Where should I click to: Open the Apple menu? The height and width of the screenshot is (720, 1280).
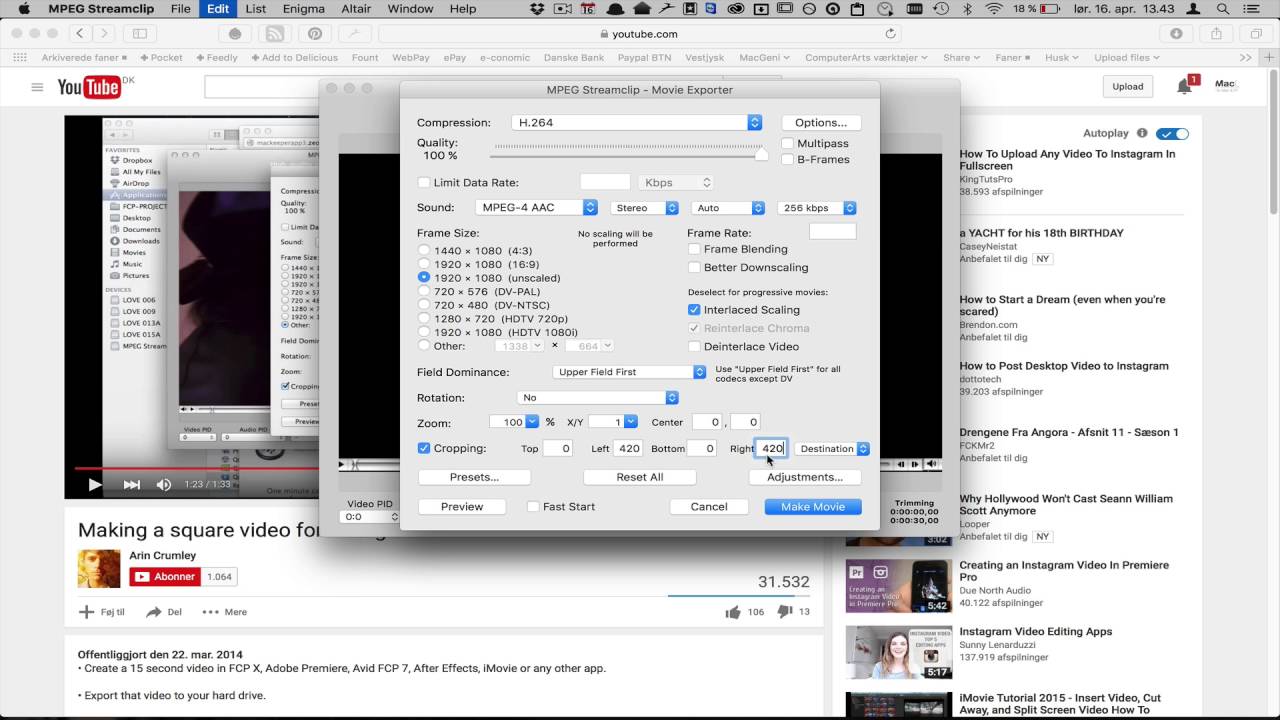(24, 9)
